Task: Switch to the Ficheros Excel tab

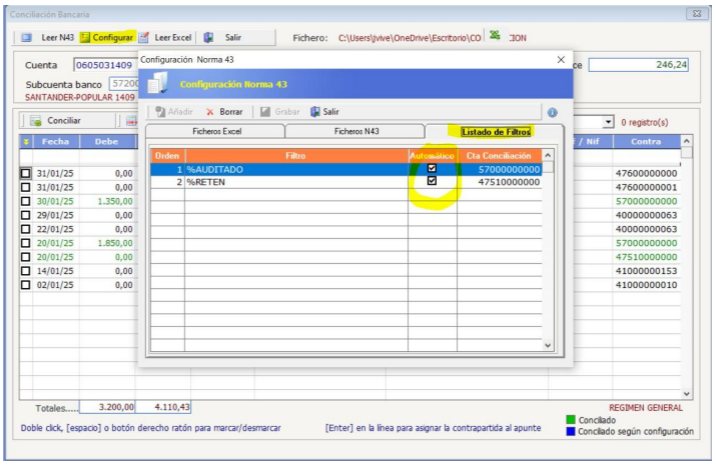Action: (216, 131)
